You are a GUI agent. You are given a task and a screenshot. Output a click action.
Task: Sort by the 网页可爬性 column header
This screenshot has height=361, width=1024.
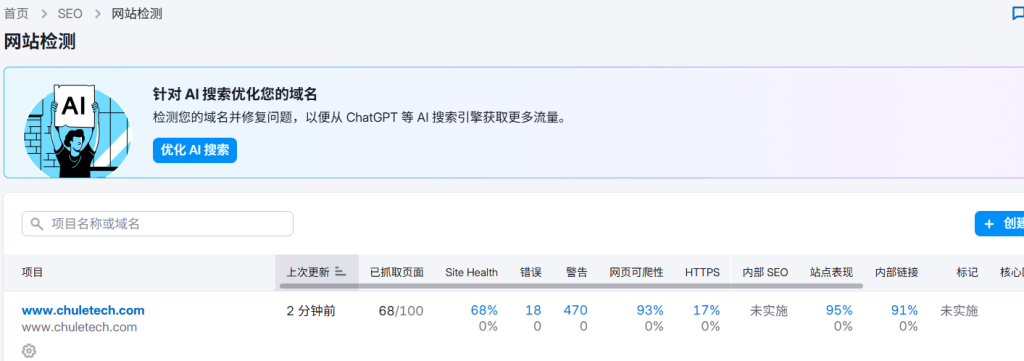tap(636, 272)
